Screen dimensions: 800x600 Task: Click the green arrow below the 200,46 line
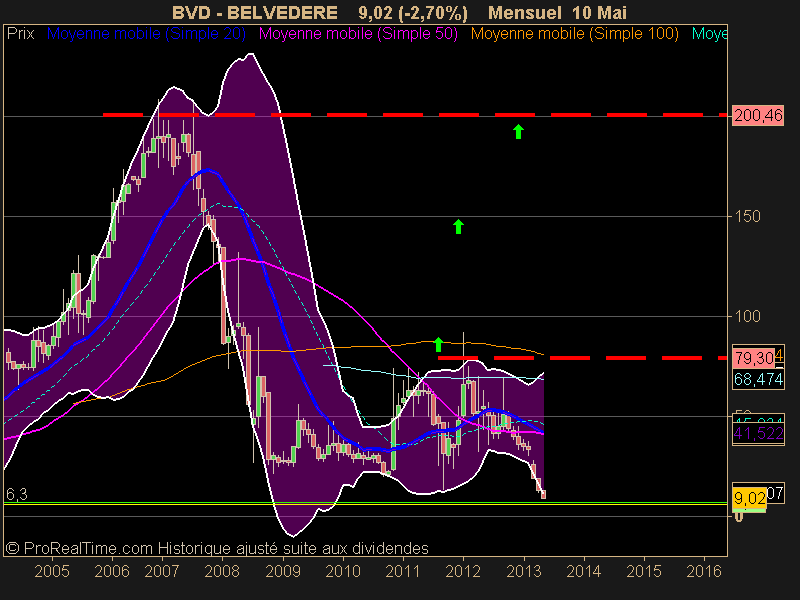[518, 132]
